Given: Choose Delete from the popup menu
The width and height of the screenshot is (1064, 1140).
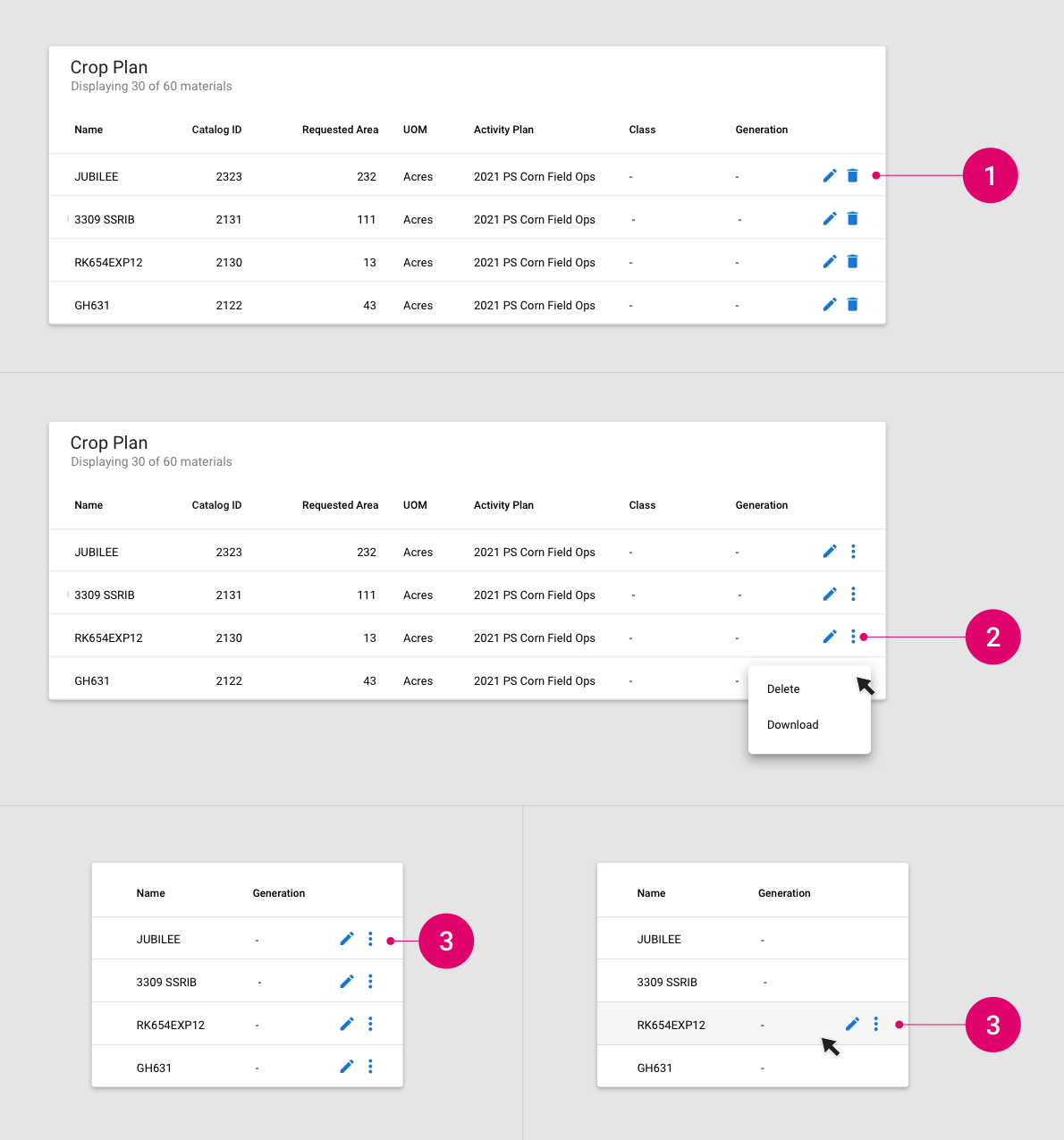Looking at the screenshot, I should 783,689.
